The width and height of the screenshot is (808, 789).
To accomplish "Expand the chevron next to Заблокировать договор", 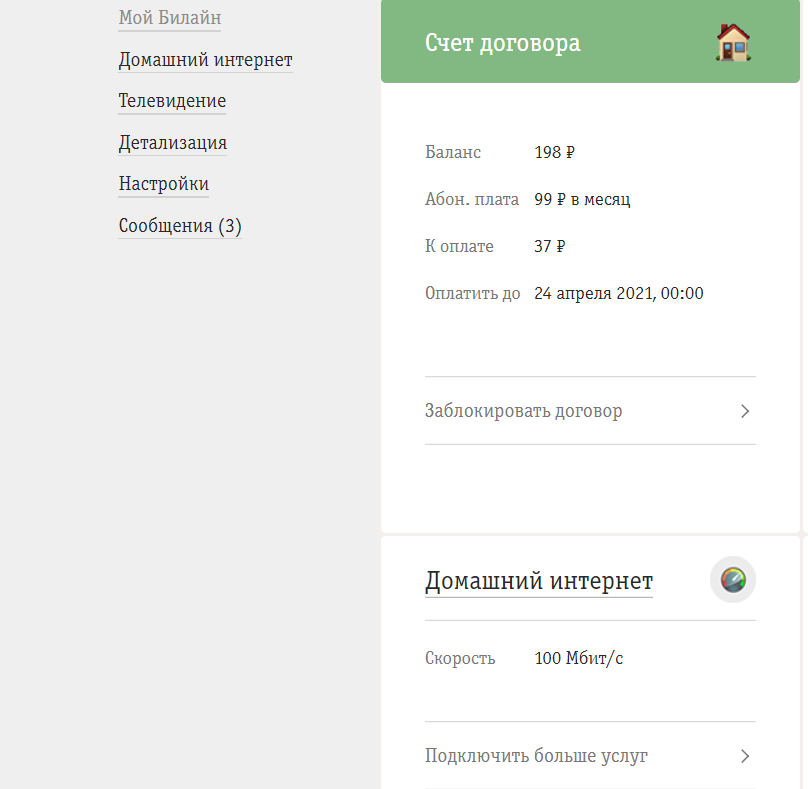I will coord(744,411).
